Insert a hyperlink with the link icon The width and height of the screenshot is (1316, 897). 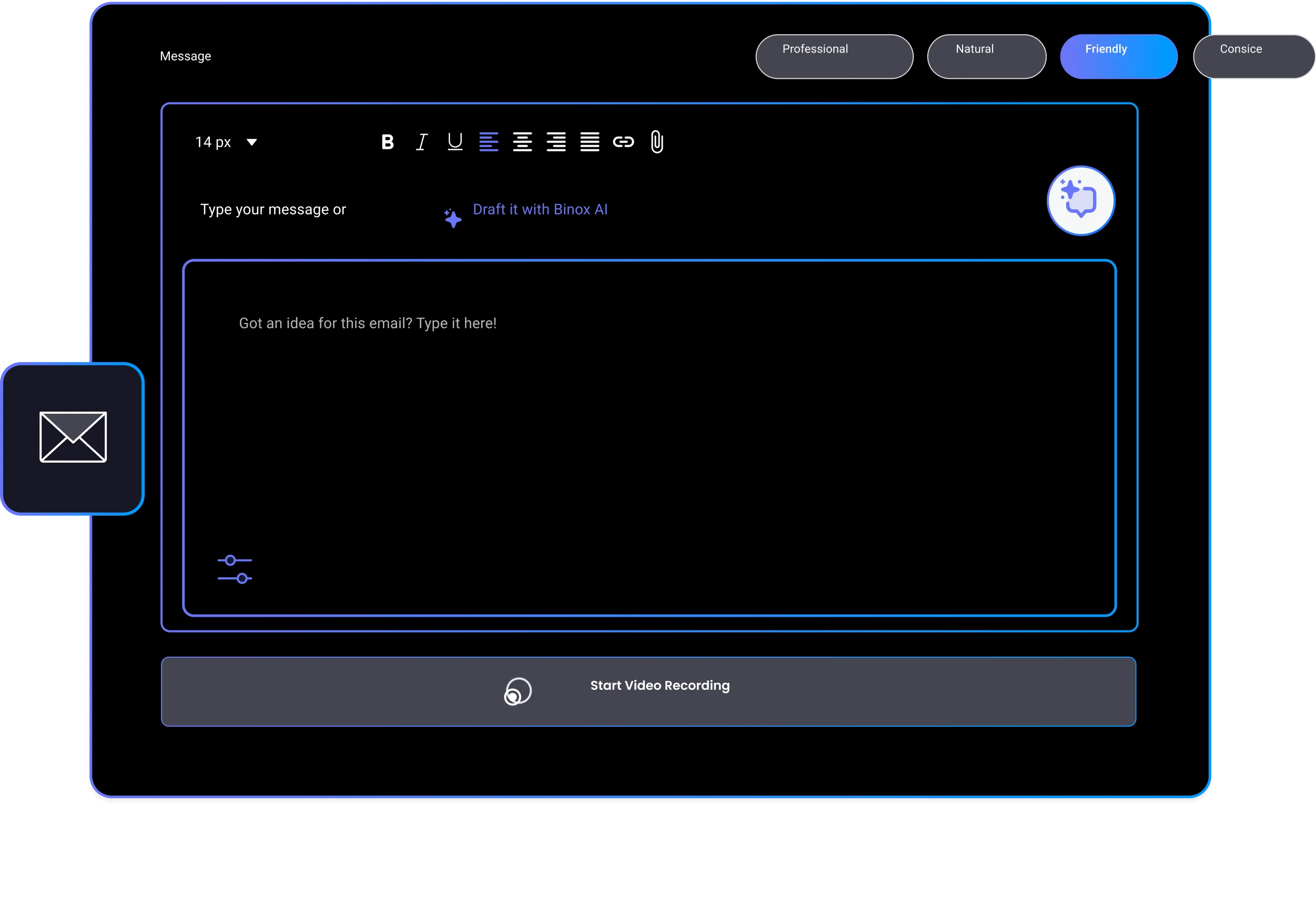pos(623,142)
